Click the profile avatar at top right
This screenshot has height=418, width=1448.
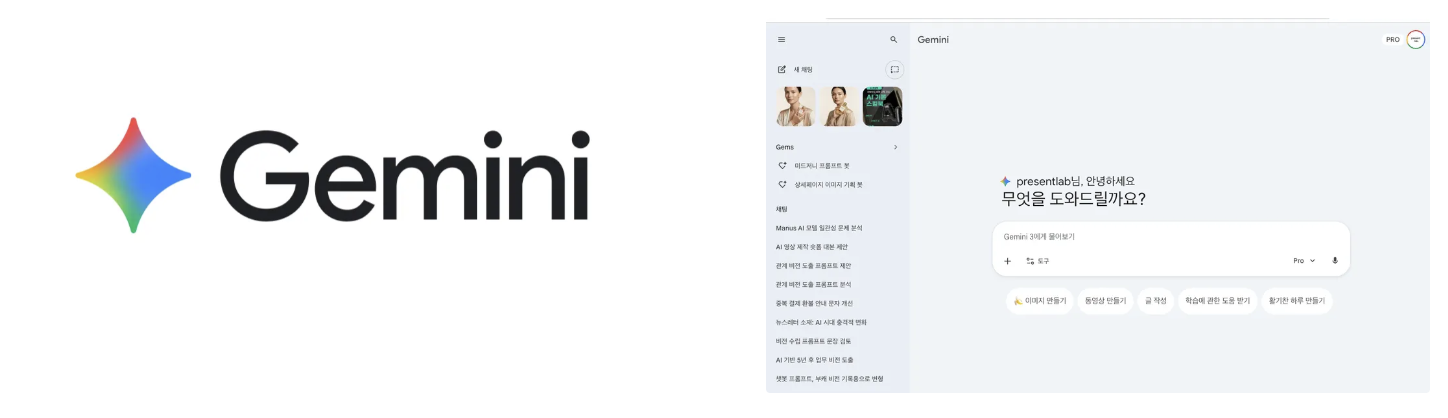click(1415, 40)
